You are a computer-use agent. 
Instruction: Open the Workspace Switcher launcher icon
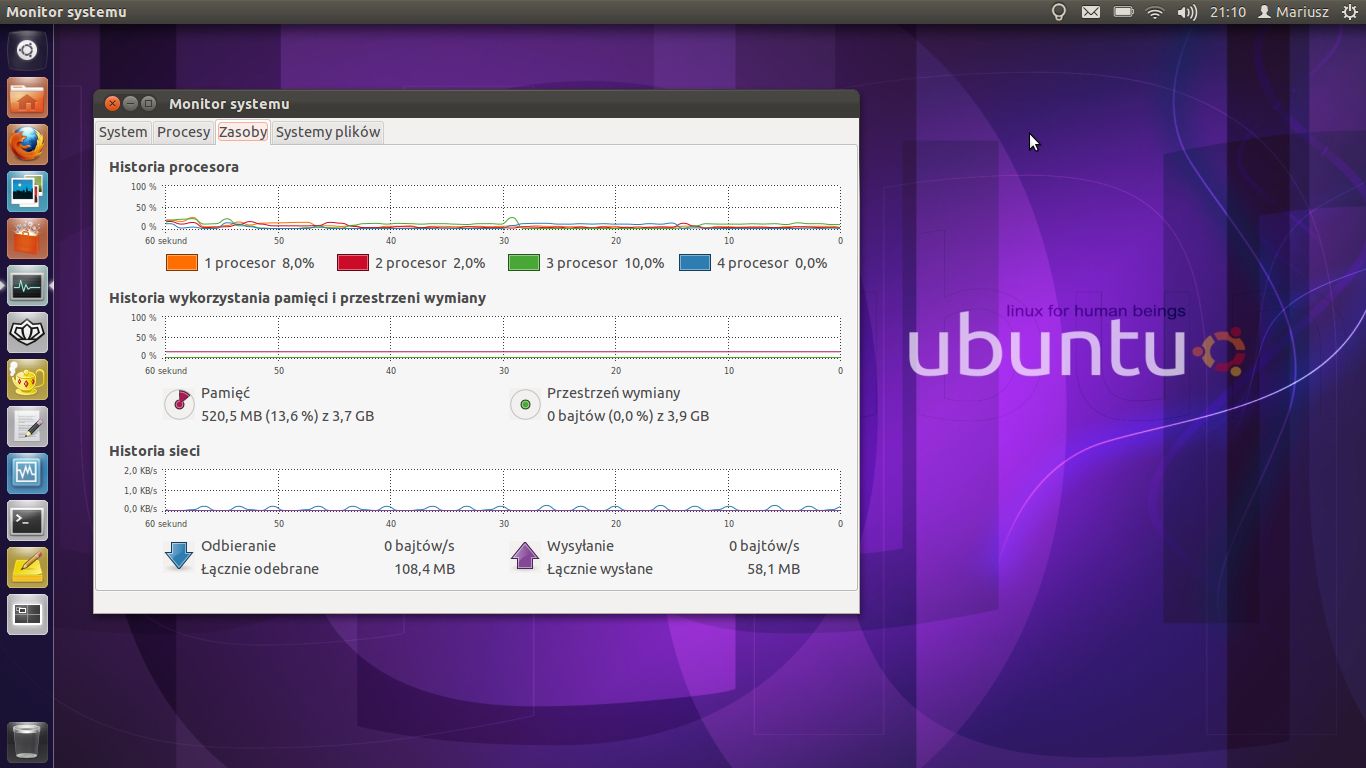click(27, 614)
